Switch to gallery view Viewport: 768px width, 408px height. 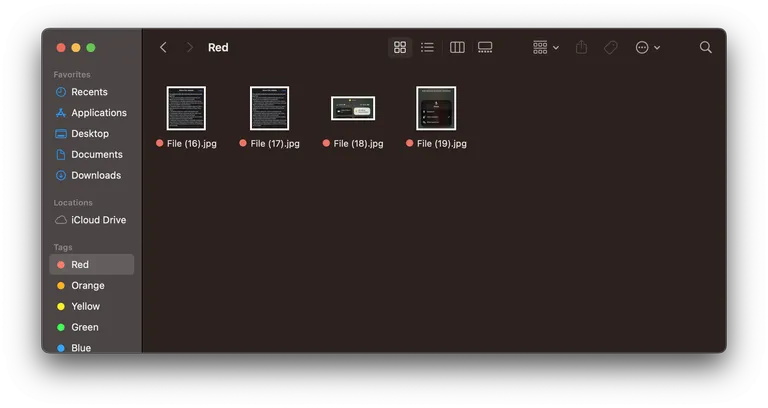[x=485, y=47]
